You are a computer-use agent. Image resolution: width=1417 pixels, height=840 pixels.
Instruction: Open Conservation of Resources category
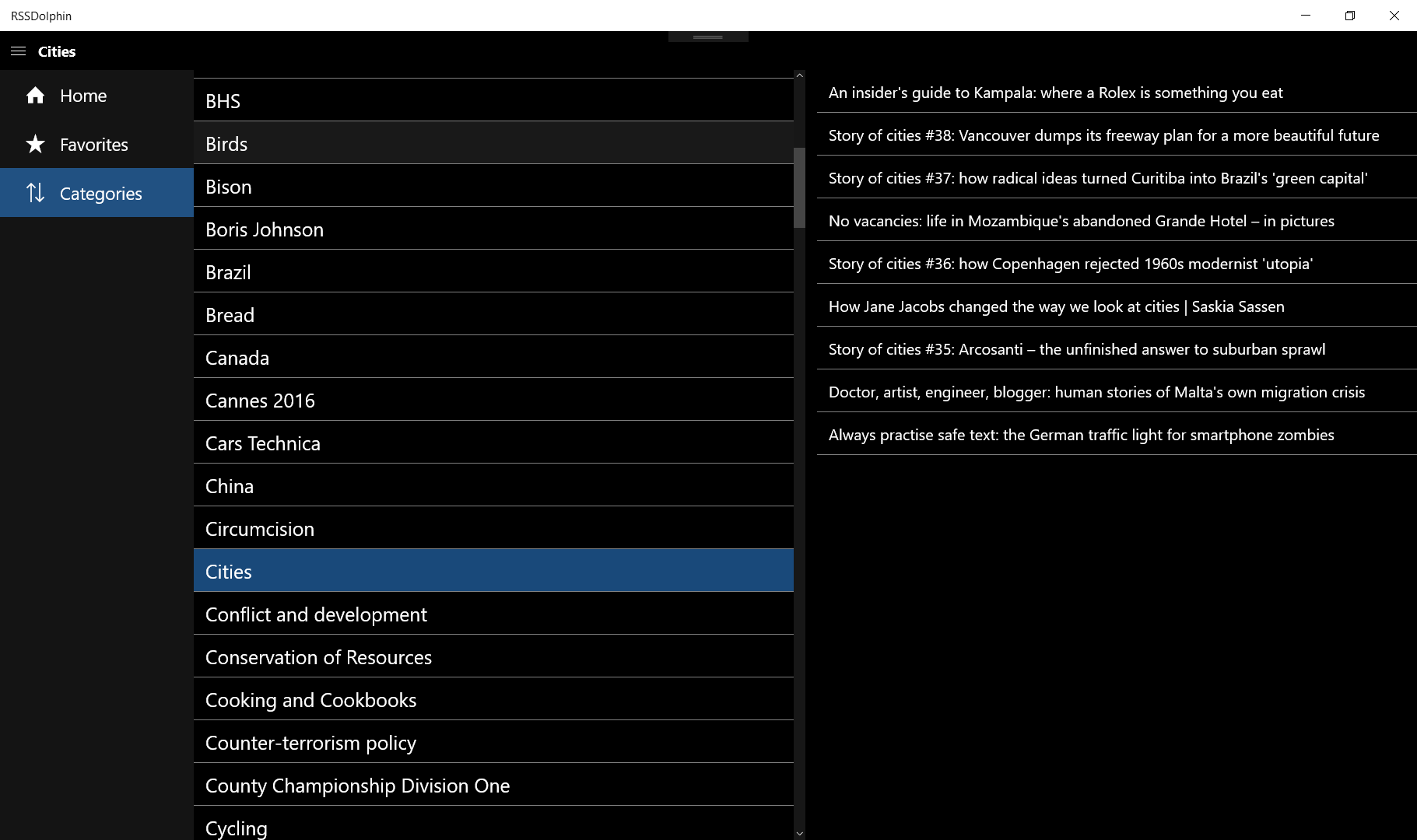(493, 656)
